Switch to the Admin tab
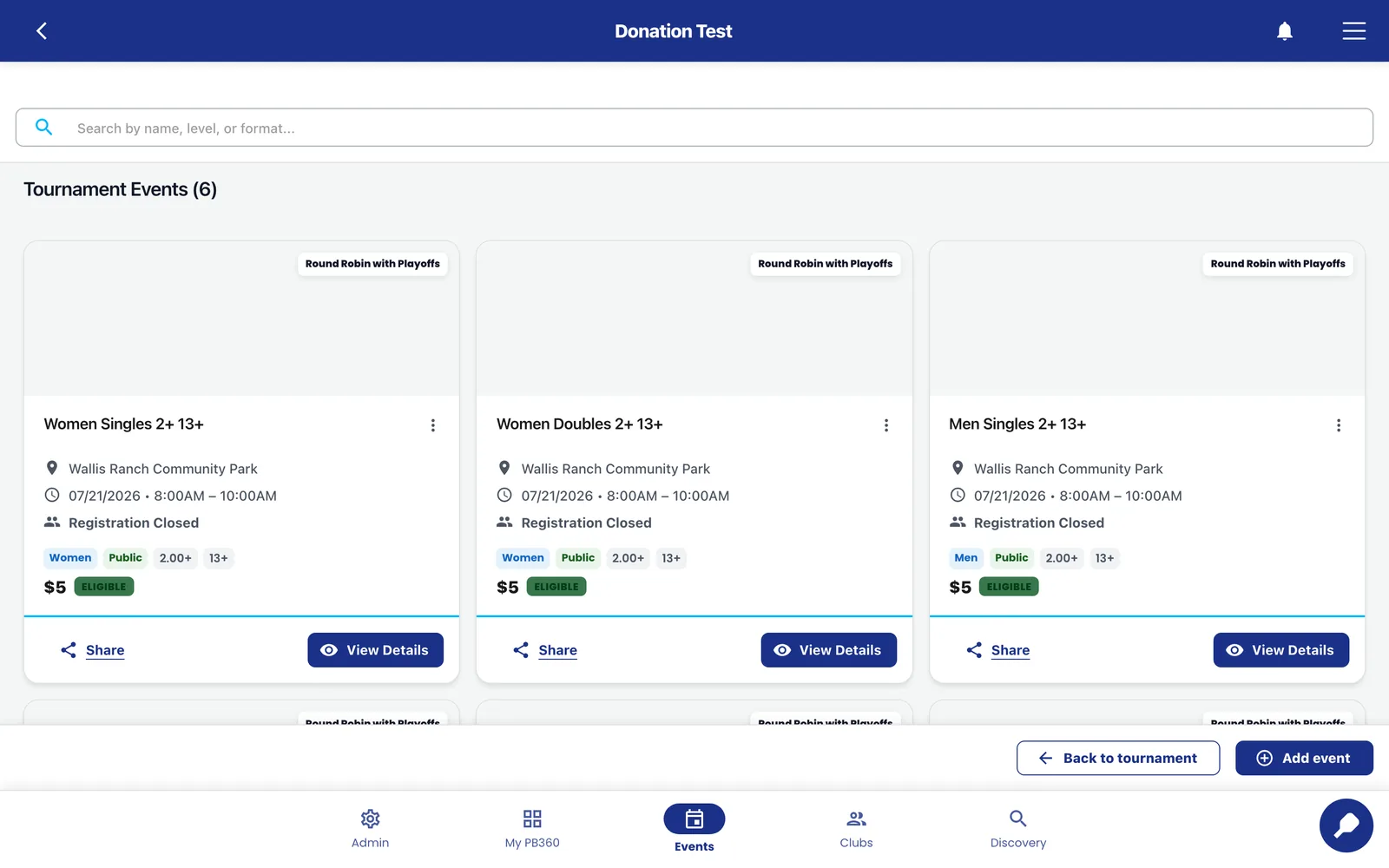The image size is (1389, 868). [x=370, y=829]
